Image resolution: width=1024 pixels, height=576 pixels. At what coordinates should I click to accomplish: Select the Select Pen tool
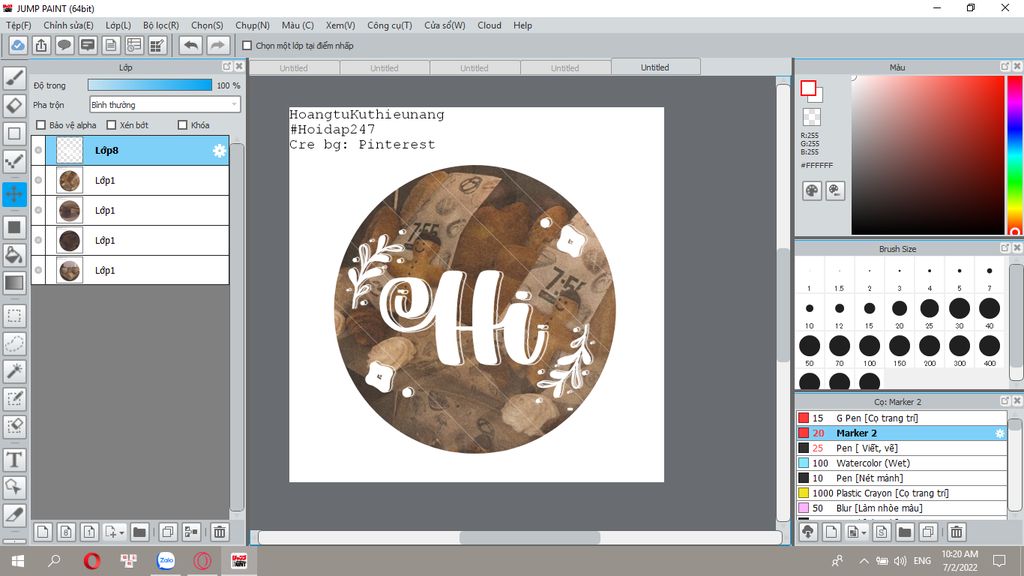[x=14, y=398]
